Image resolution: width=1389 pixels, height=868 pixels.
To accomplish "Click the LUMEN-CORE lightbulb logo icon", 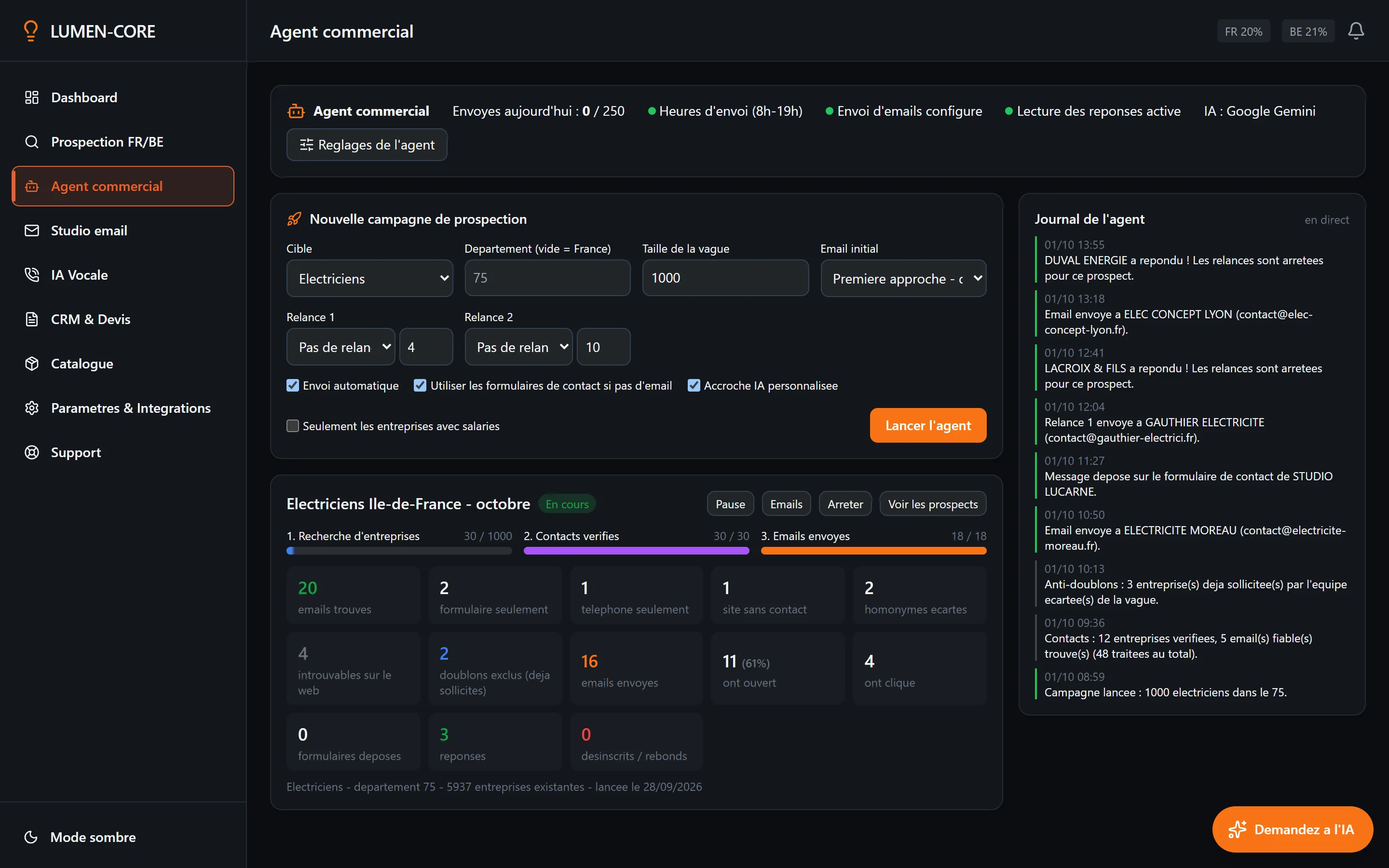I will [31, 31].
